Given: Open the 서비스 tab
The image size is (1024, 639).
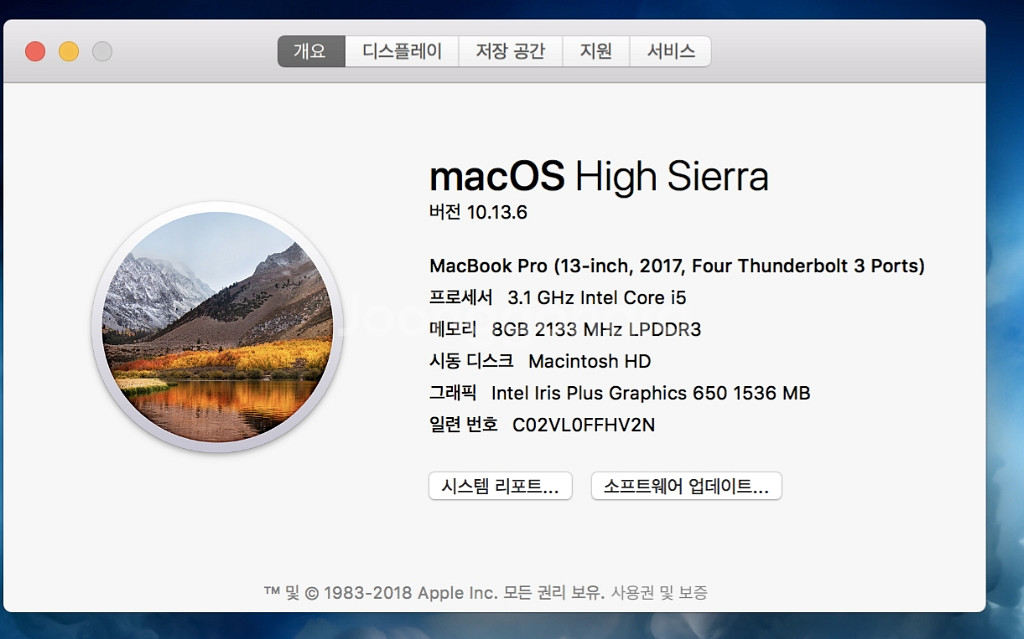Looking at the screenshot, I should pyautogui.click(x=671, y=51).
